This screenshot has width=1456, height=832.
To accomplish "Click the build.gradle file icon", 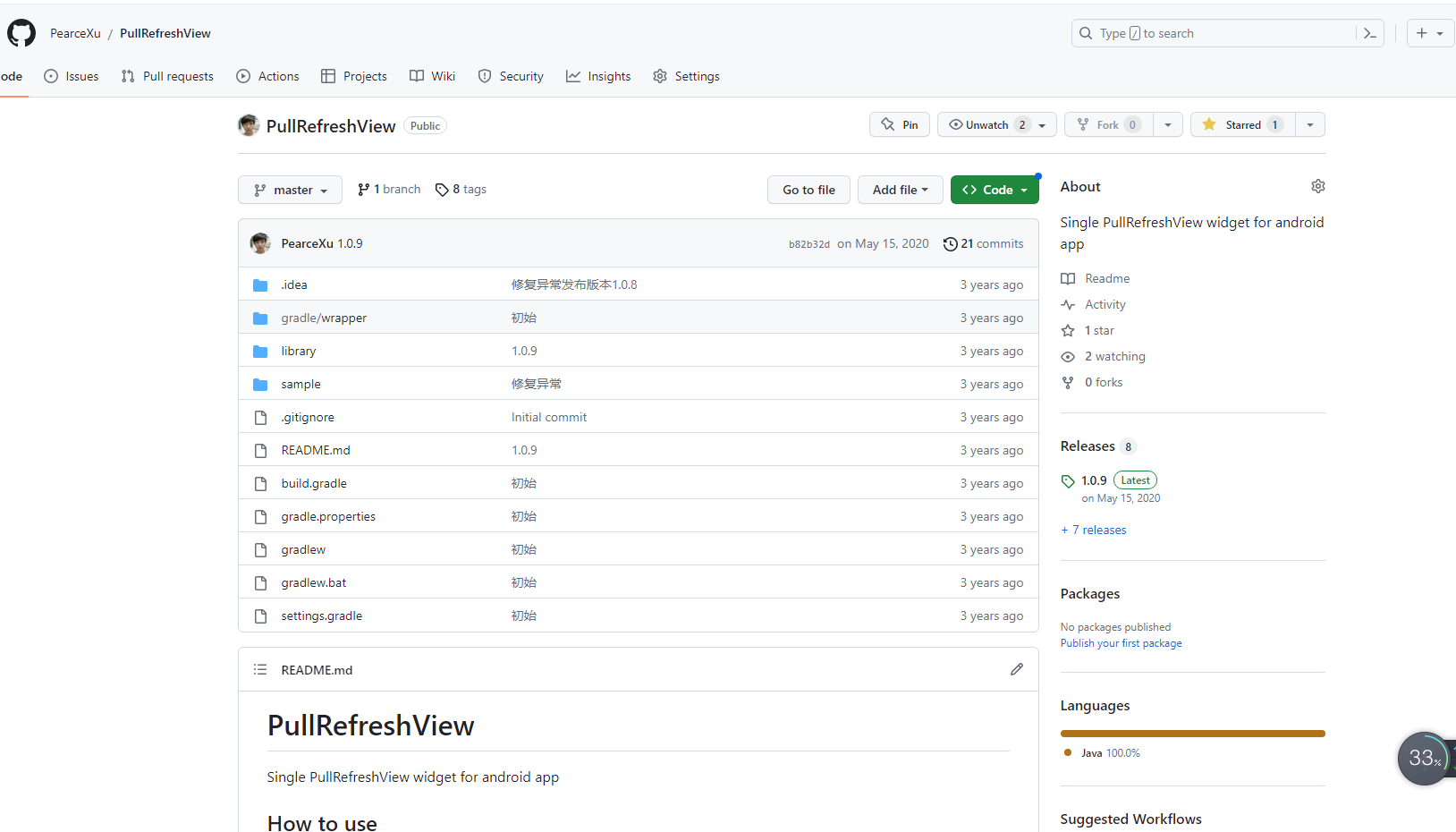I will click(260, 483).
